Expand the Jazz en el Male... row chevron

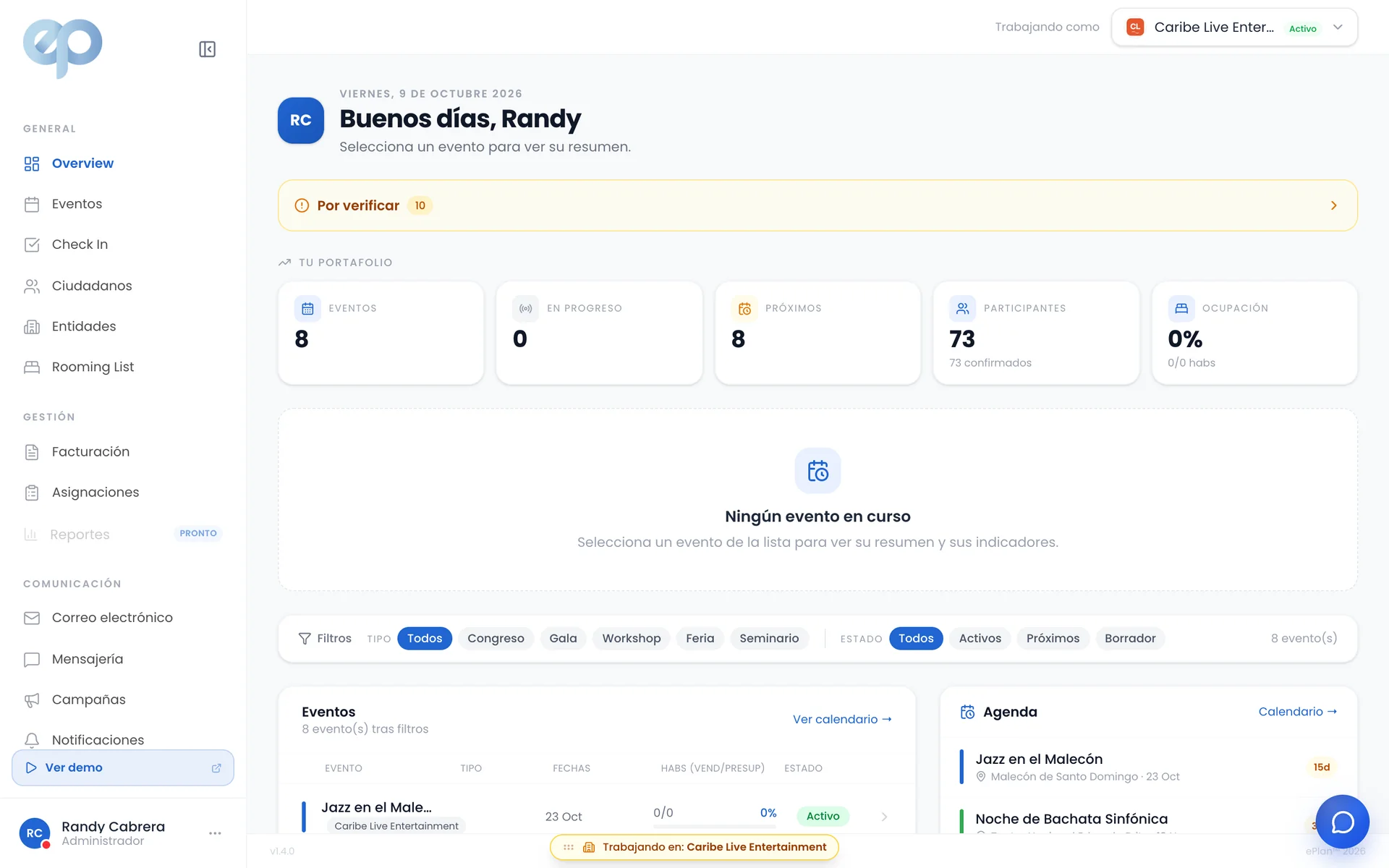point(884,817)
